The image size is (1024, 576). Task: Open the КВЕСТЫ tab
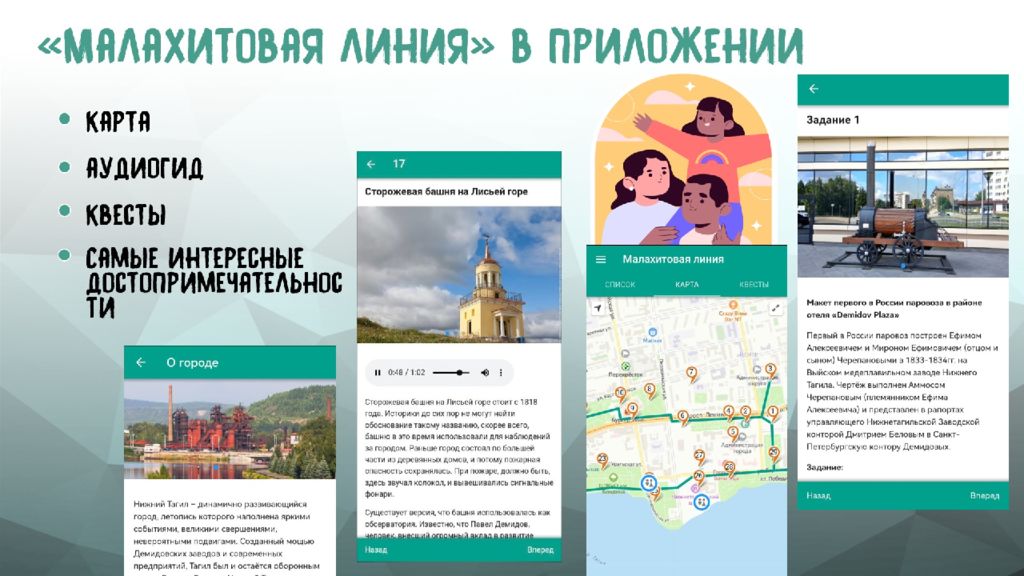[754, 285]
